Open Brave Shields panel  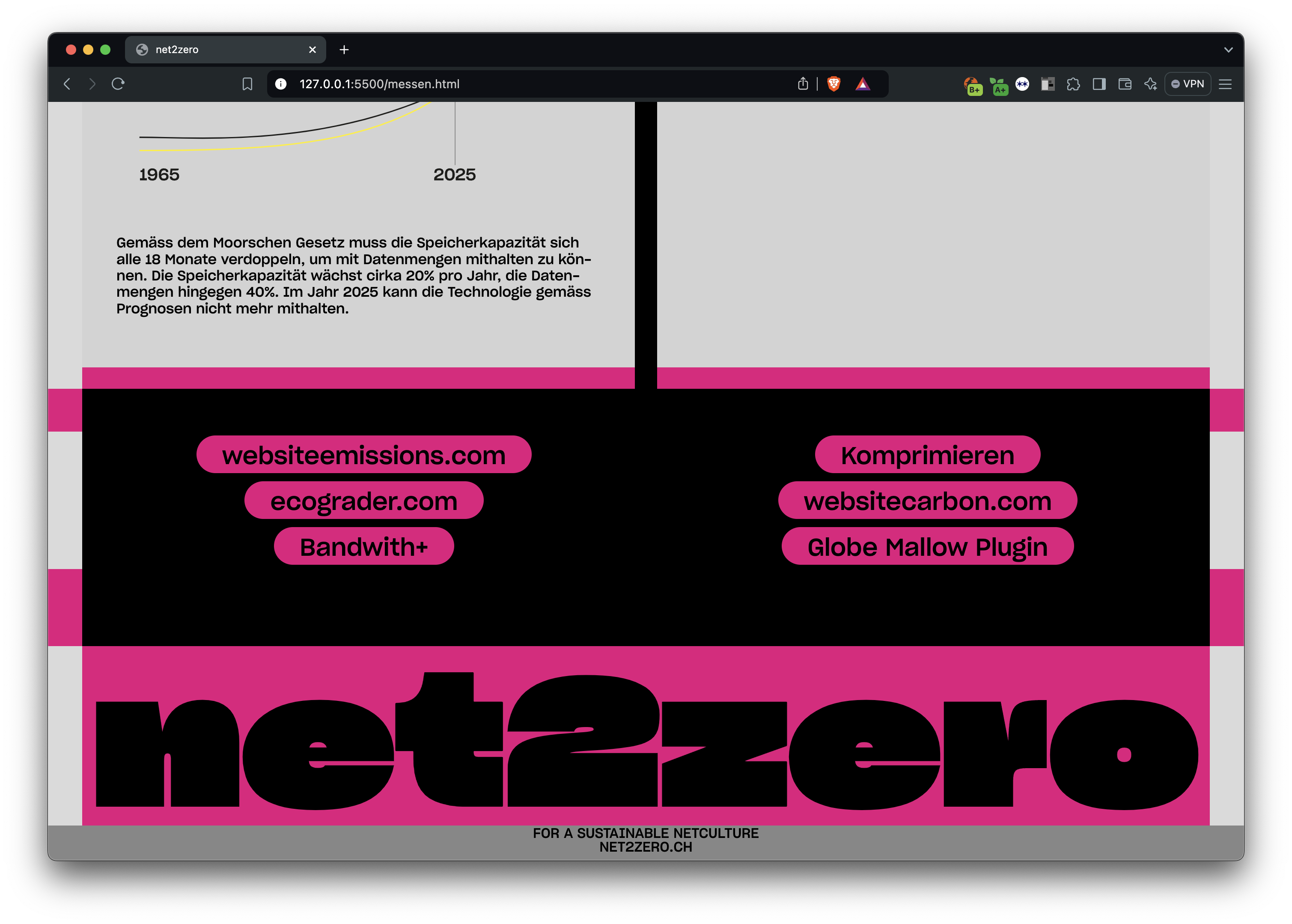834,84
